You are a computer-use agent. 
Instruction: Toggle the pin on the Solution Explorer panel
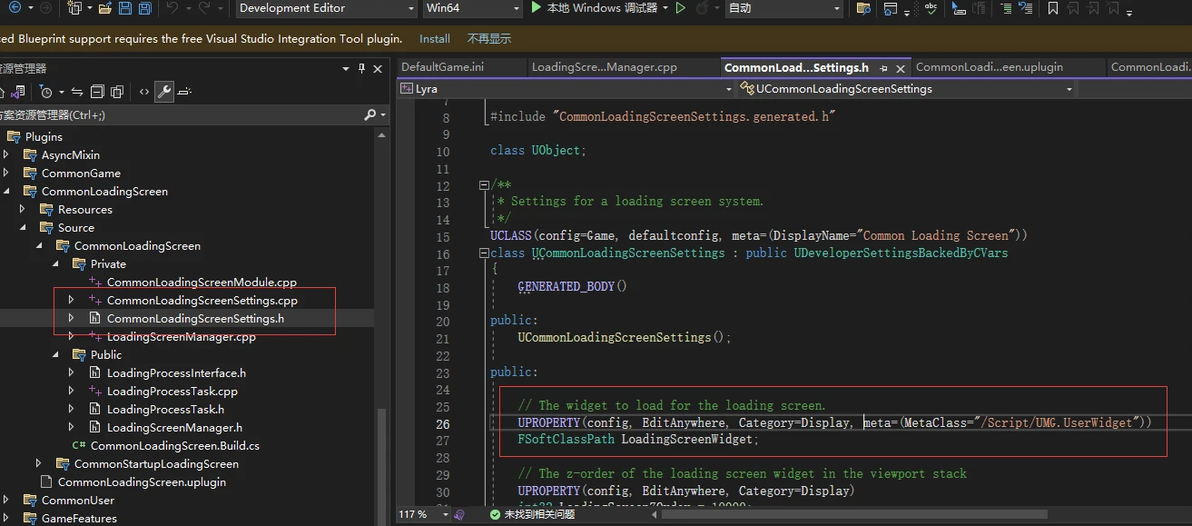pyautogui.click(x=361, y=68)
